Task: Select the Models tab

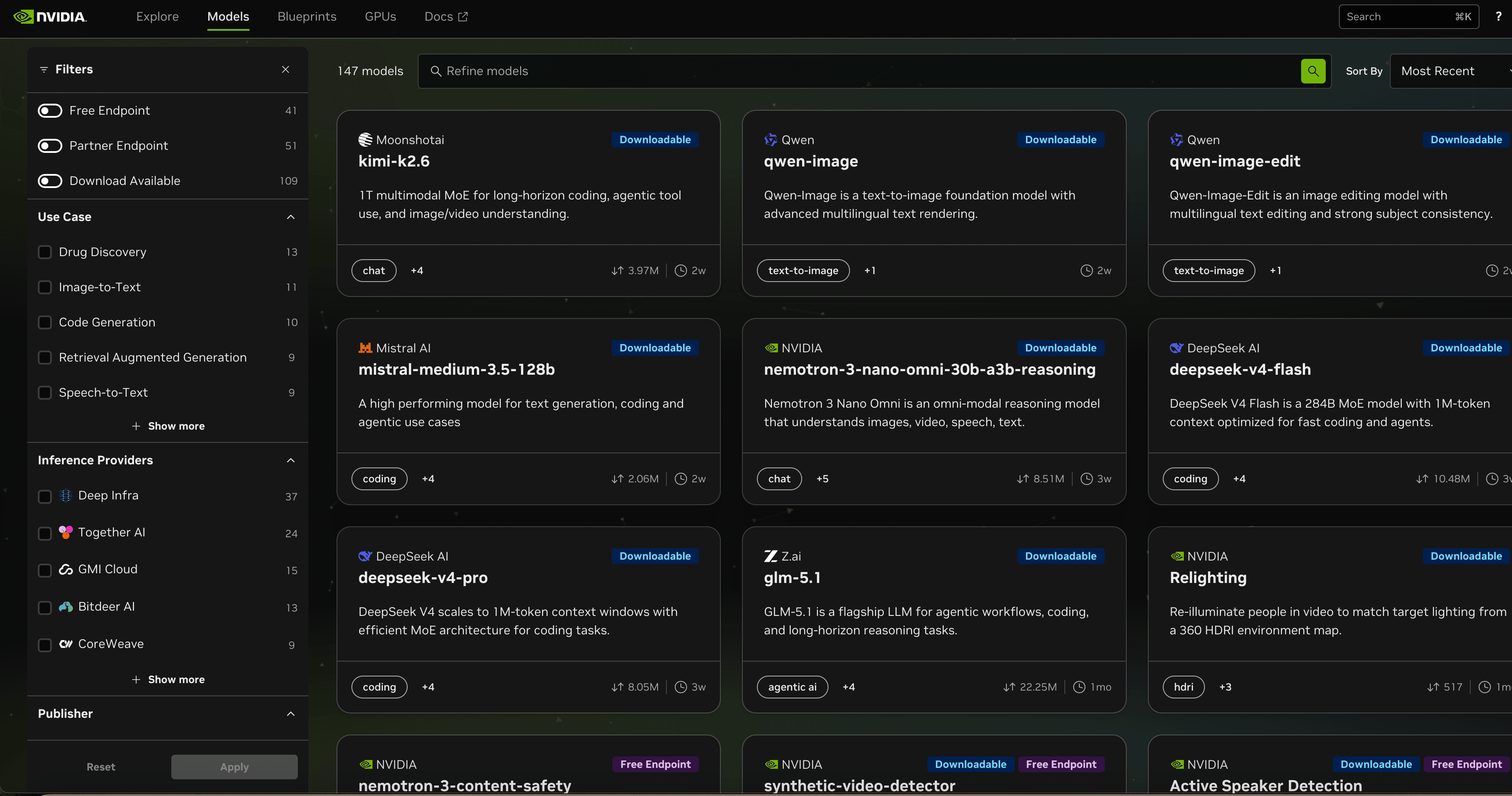Action: click(228, 16)
